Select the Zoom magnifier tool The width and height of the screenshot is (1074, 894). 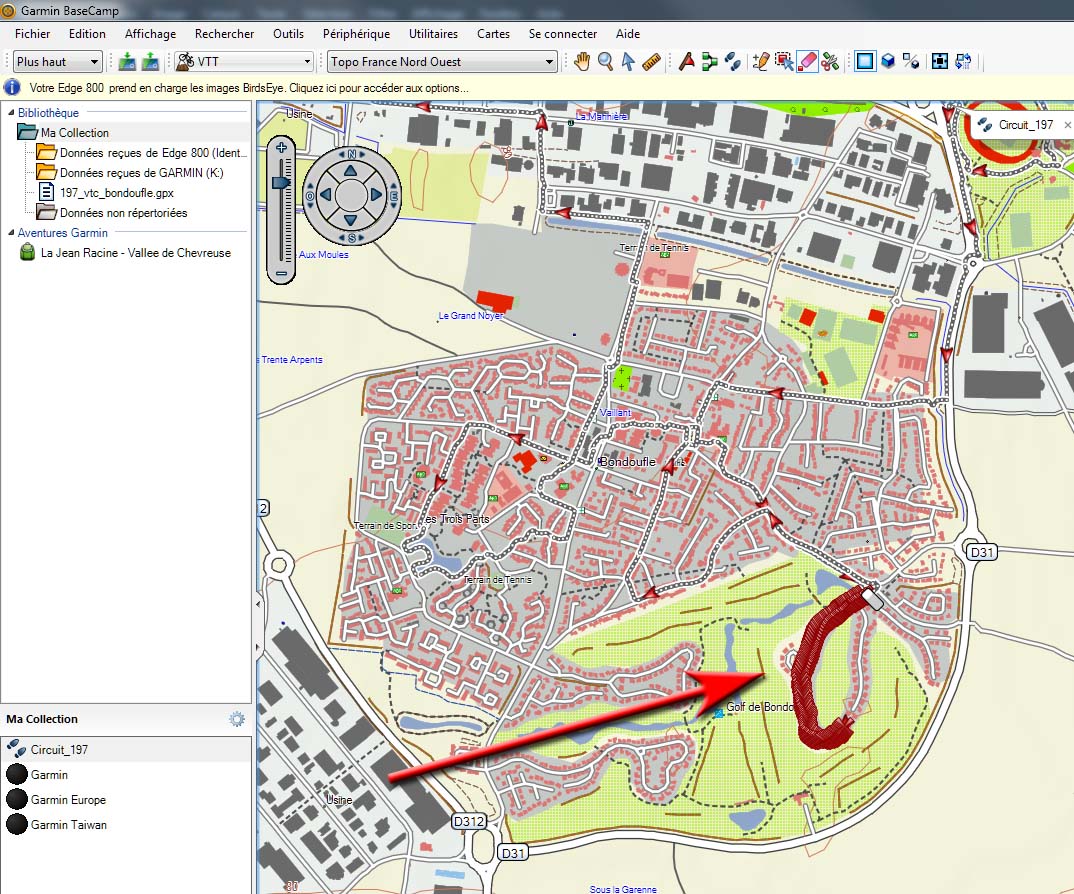click(x=605, y=62)
